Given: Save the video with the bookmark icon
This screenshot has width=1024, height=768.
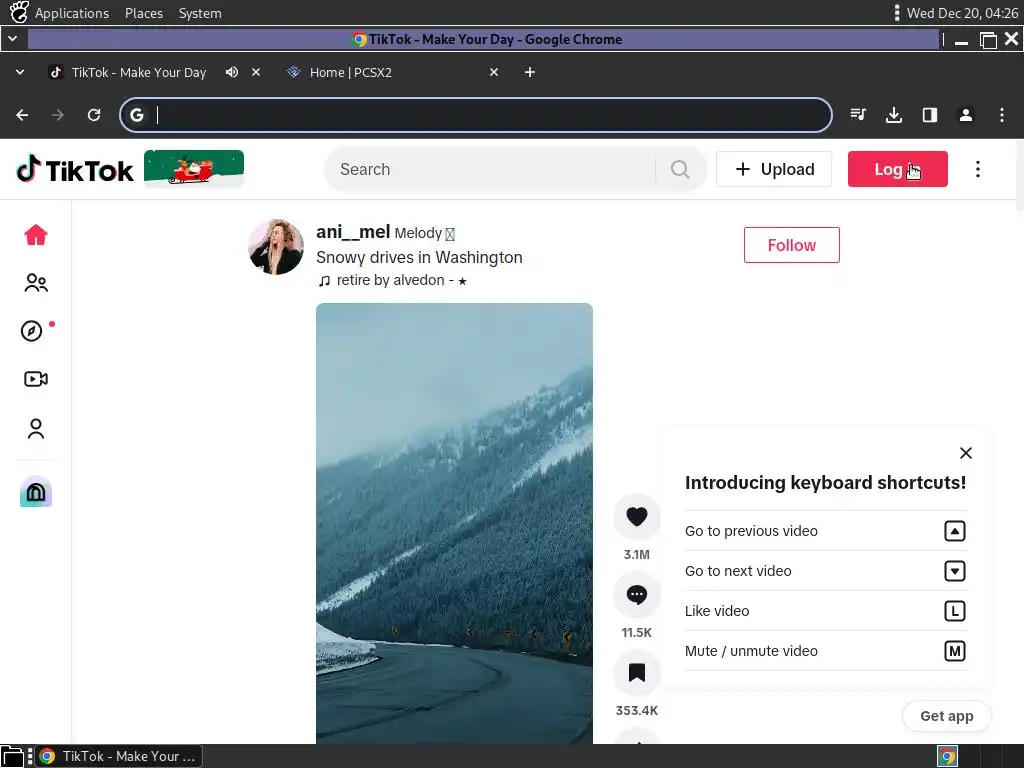Looking at the screenshot, I should (x=637, y=673).
